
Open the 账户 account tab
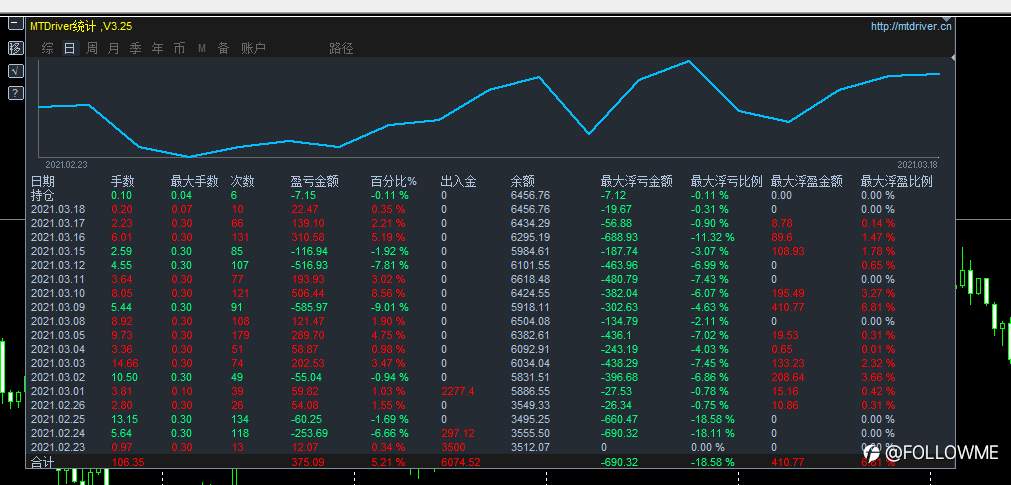253,48
